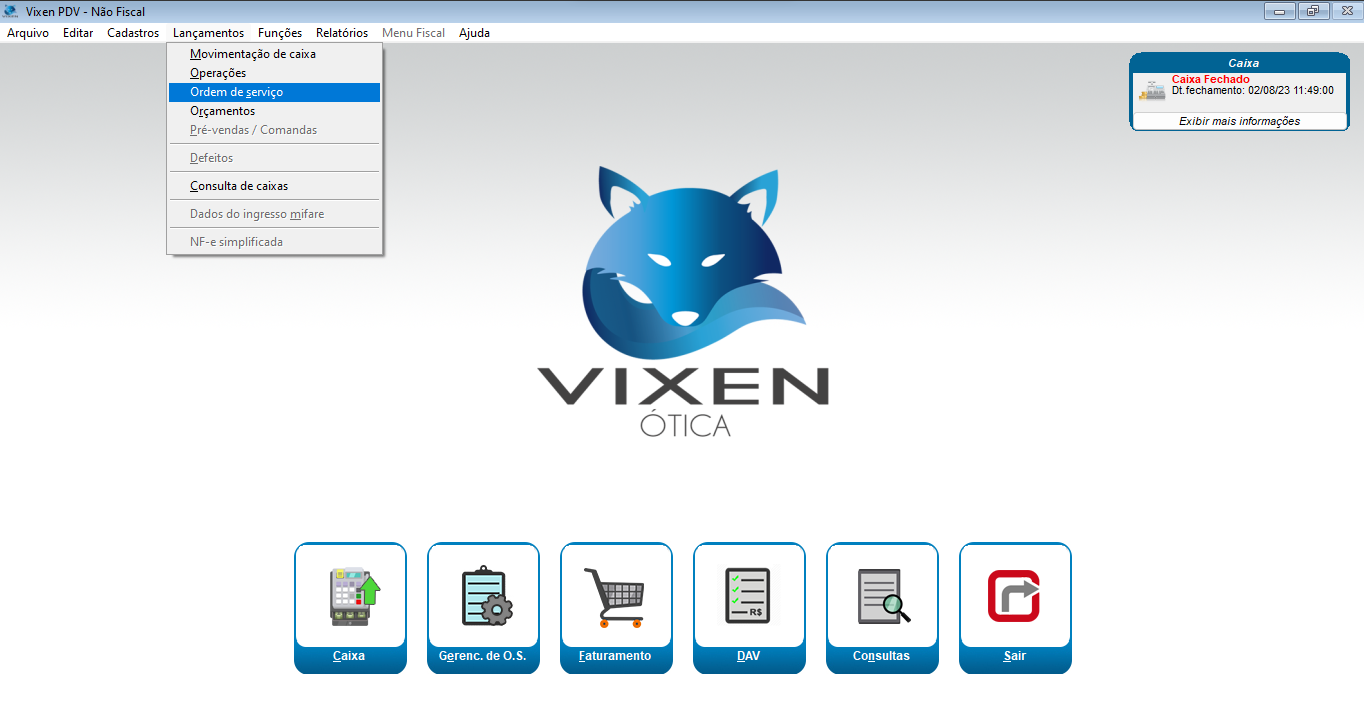Click the Faturamento label button
Viewport: 1364px width, 719px height.
click(x=615, y=656)
